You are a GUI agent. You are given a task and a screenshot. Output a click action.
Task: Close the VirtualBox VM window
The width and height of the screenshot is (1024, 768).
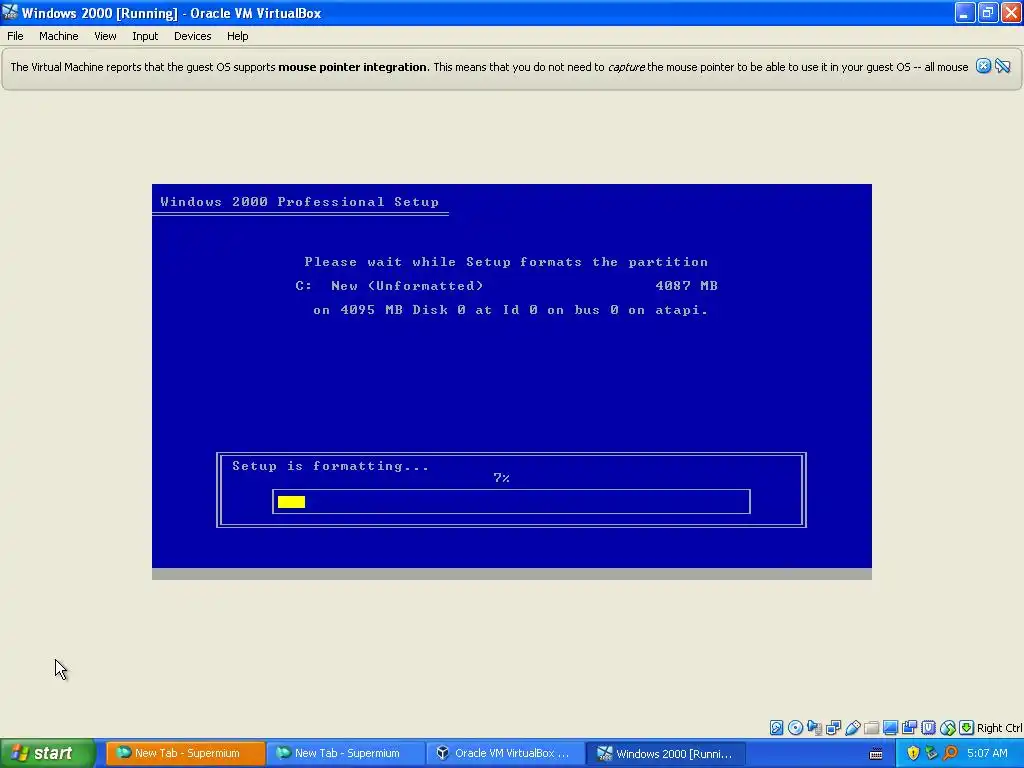(1011, 12)
